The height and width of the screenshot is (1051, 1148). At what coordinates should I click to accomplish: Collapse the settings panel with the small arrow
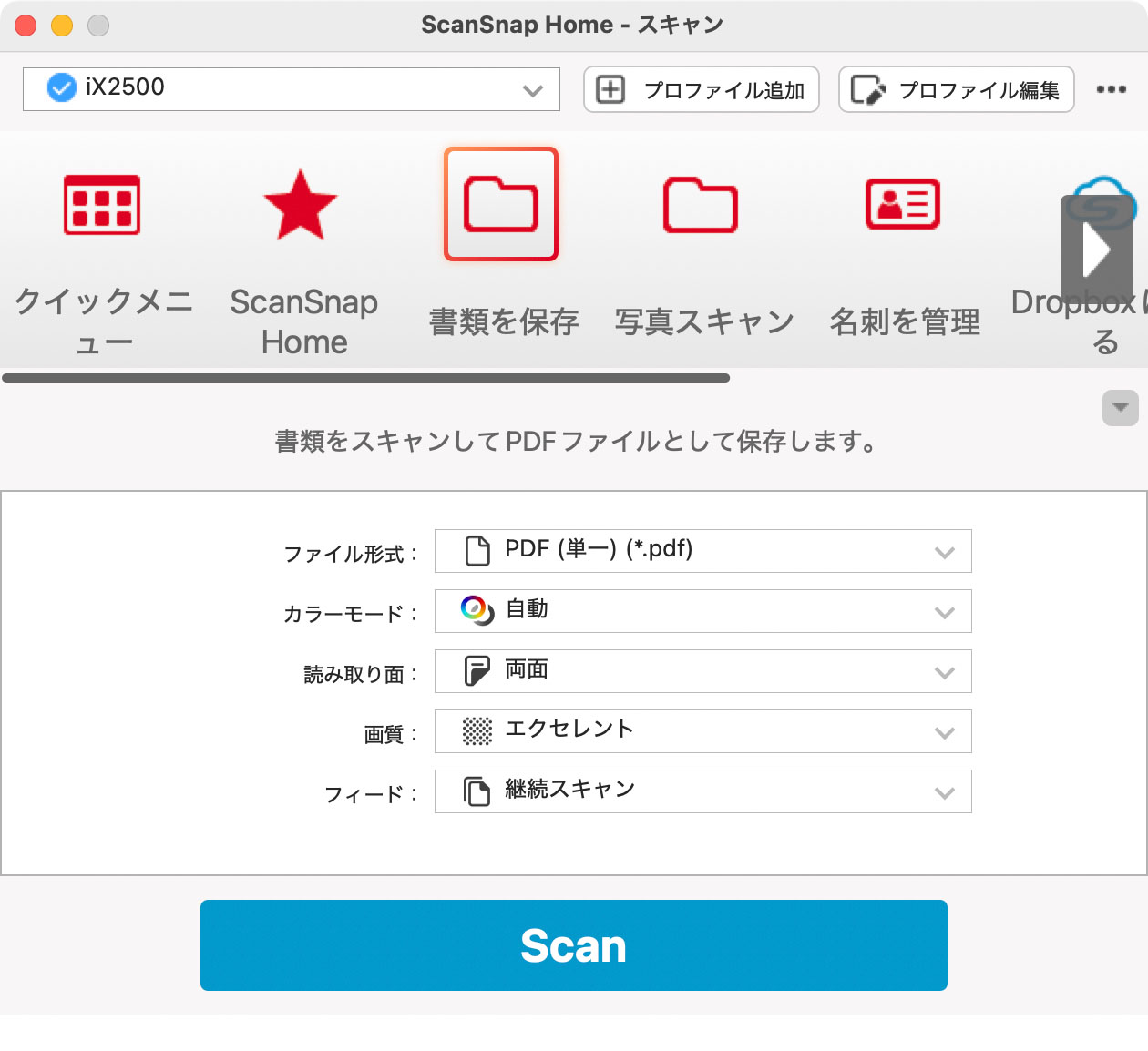1121,409
